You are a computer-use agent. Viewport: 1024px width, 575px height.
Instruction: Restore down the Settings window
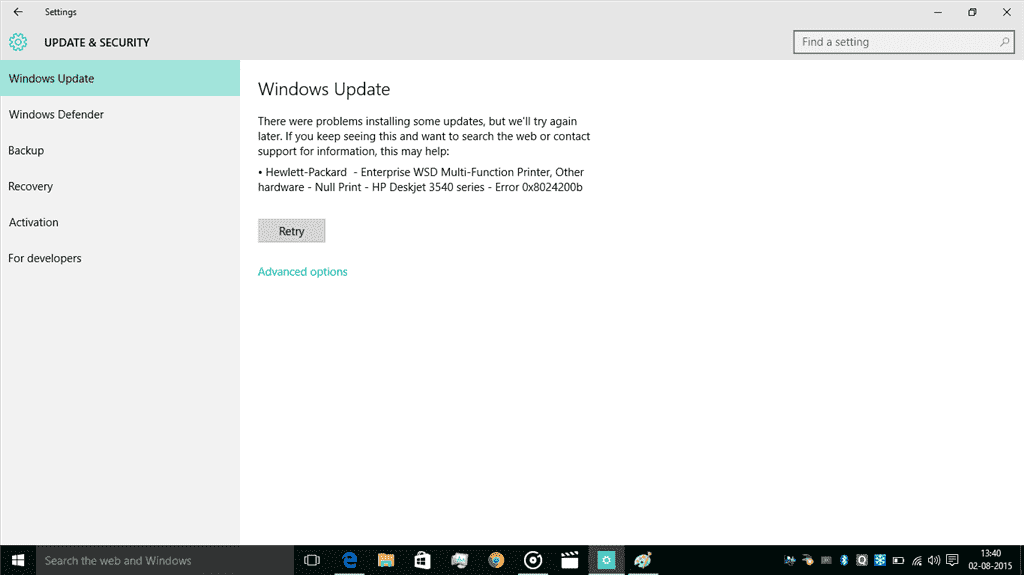[x=972, y=12]
